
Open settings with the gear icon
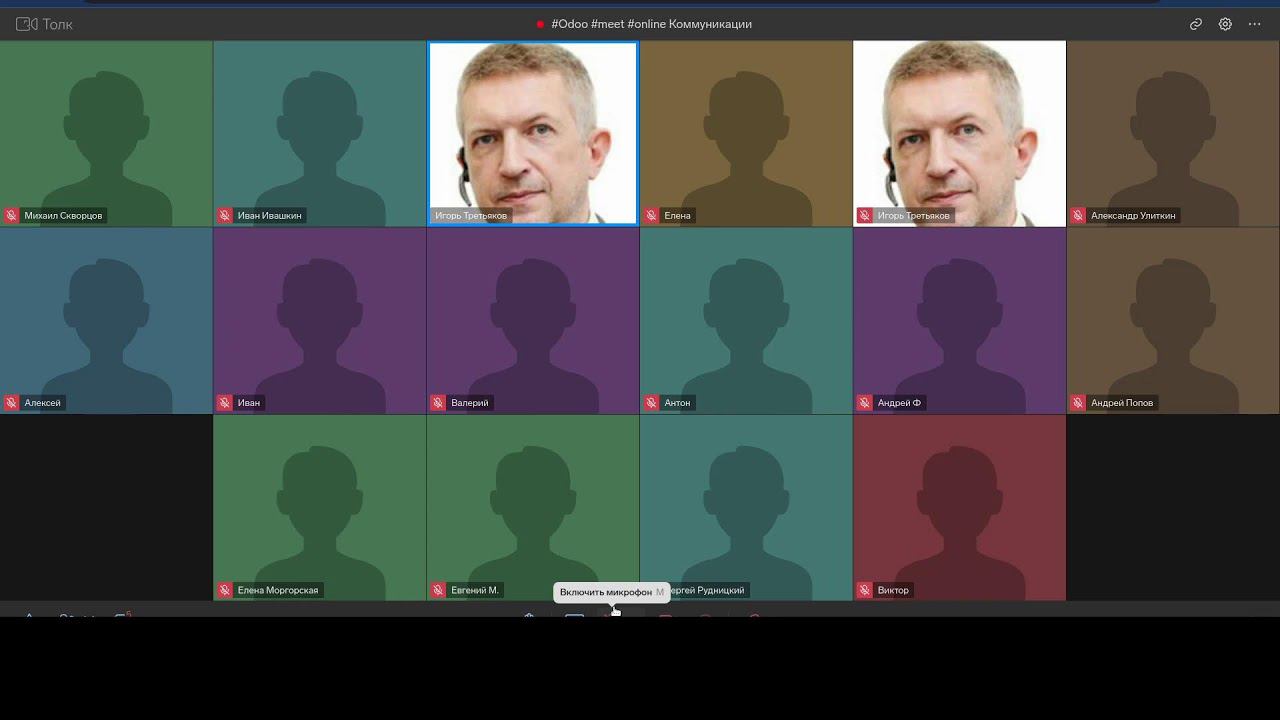tap(1225, 24)
